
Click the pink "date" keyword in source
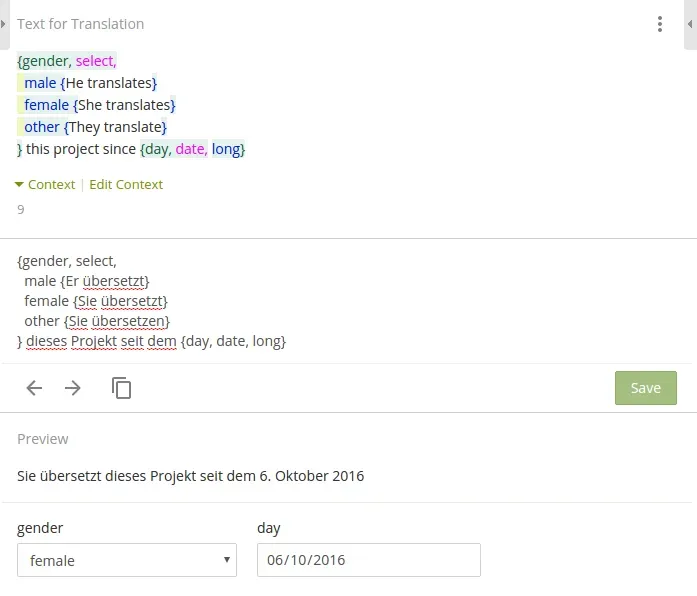[190, 149]
